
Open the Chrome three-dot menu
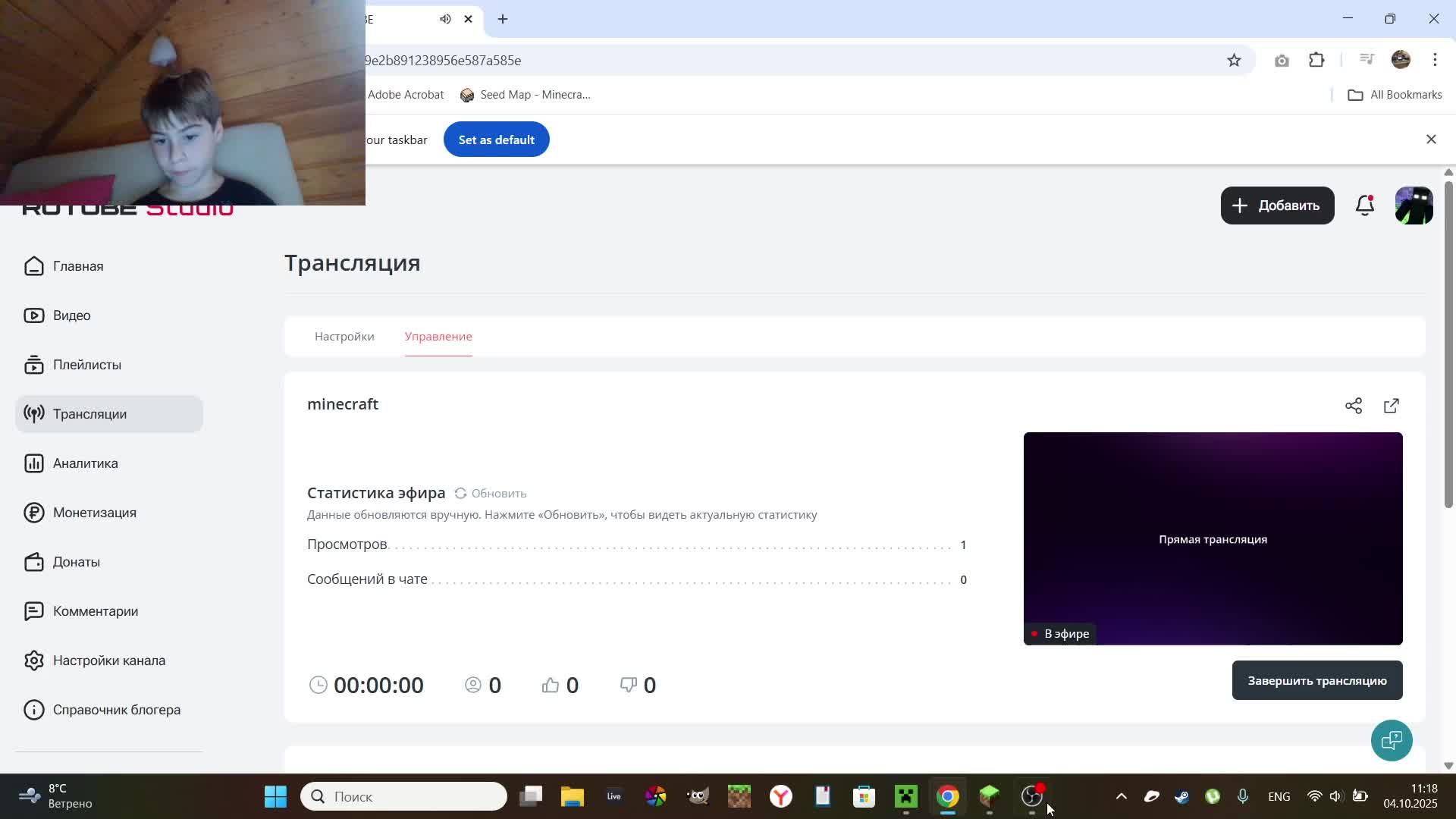point(1435,61)
